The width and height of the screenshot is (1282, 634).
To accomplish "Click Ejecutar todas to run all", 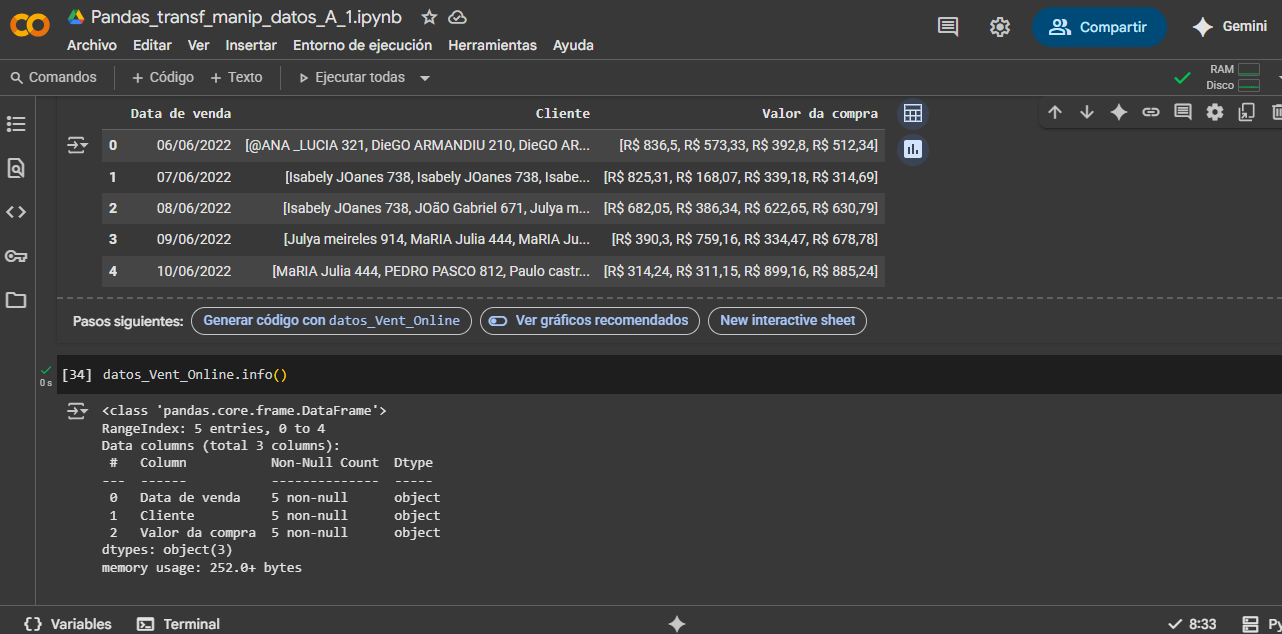I will pos(352,77).
